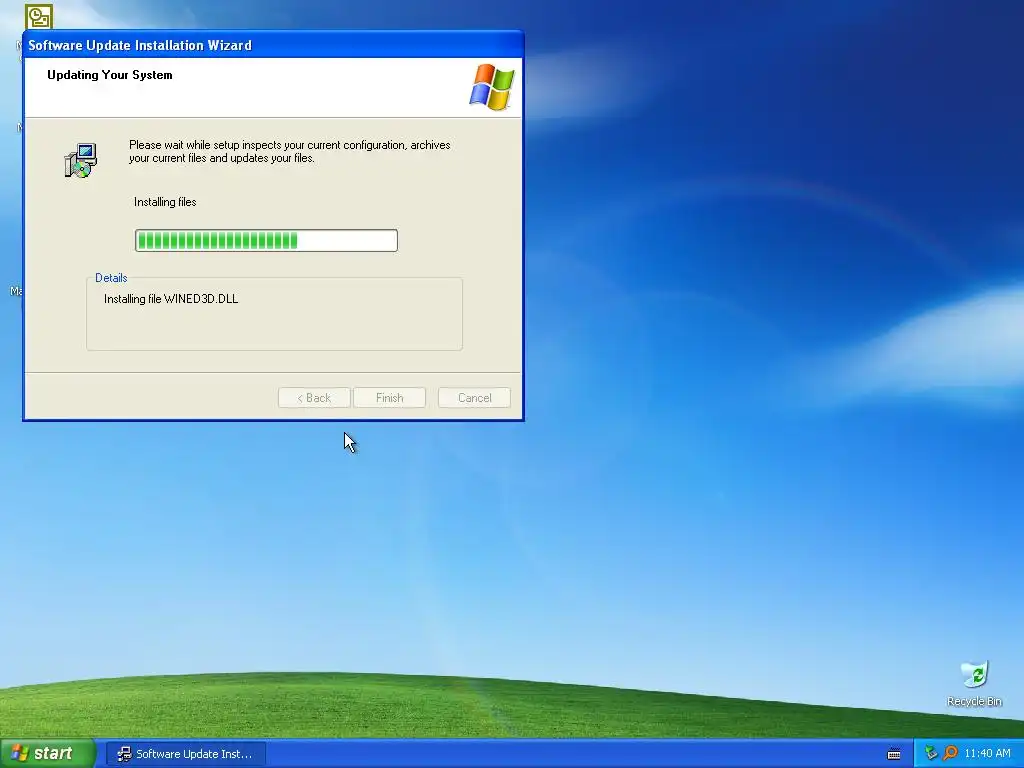Click the setup computer-and-disc icon in the wizard
The width and height of the screenshot is (1024, 768).
point(81,160)
